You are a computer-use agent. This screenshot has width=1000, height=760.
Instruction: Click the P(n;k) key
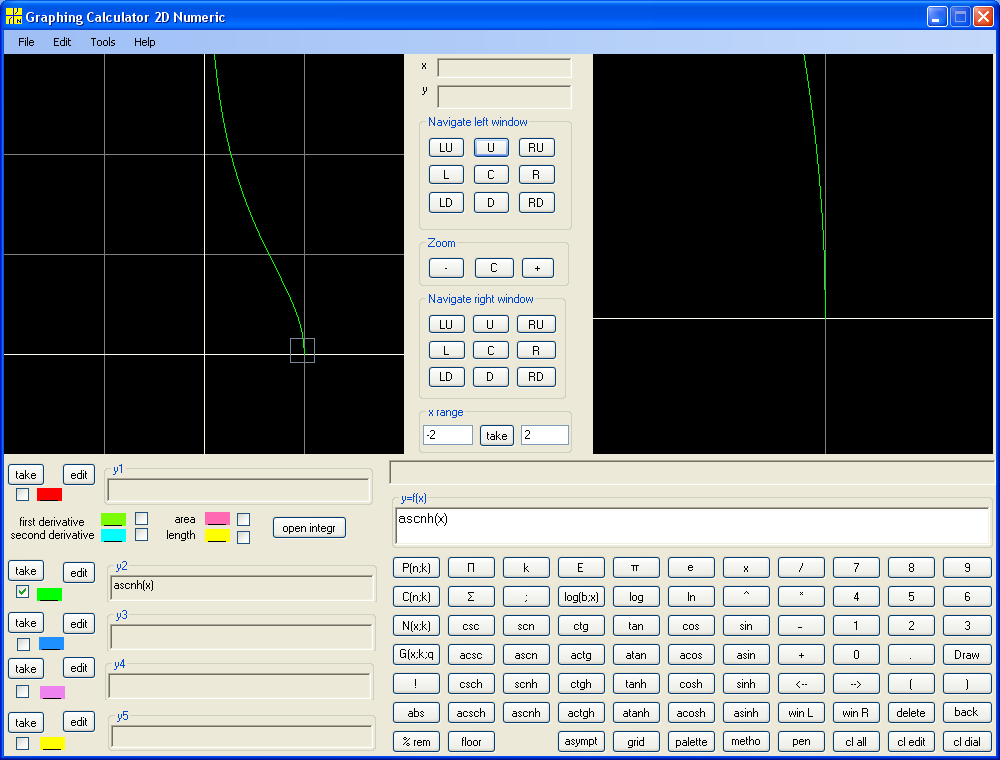point(416,567)
